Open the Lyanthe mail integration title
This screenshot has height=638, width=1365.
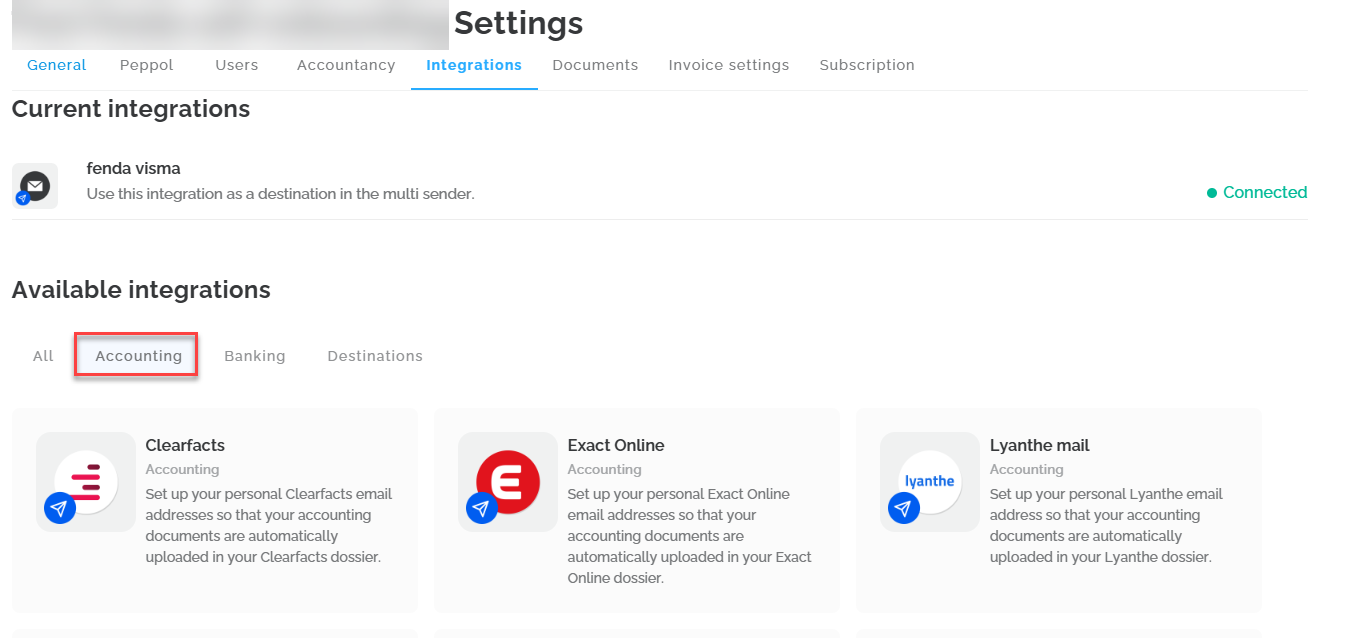(1040, 445)
